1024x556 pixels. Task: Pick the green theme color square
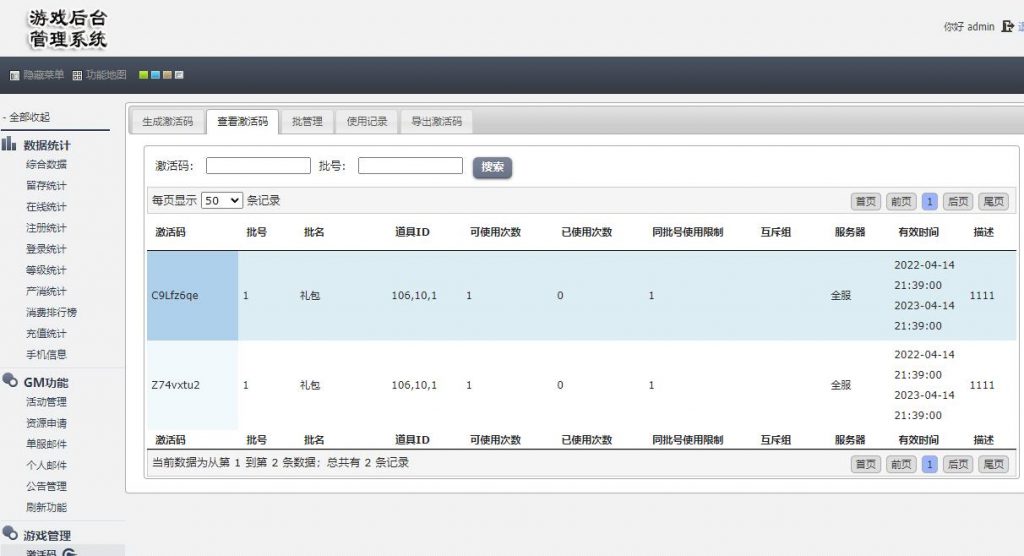tap(144, 75)
